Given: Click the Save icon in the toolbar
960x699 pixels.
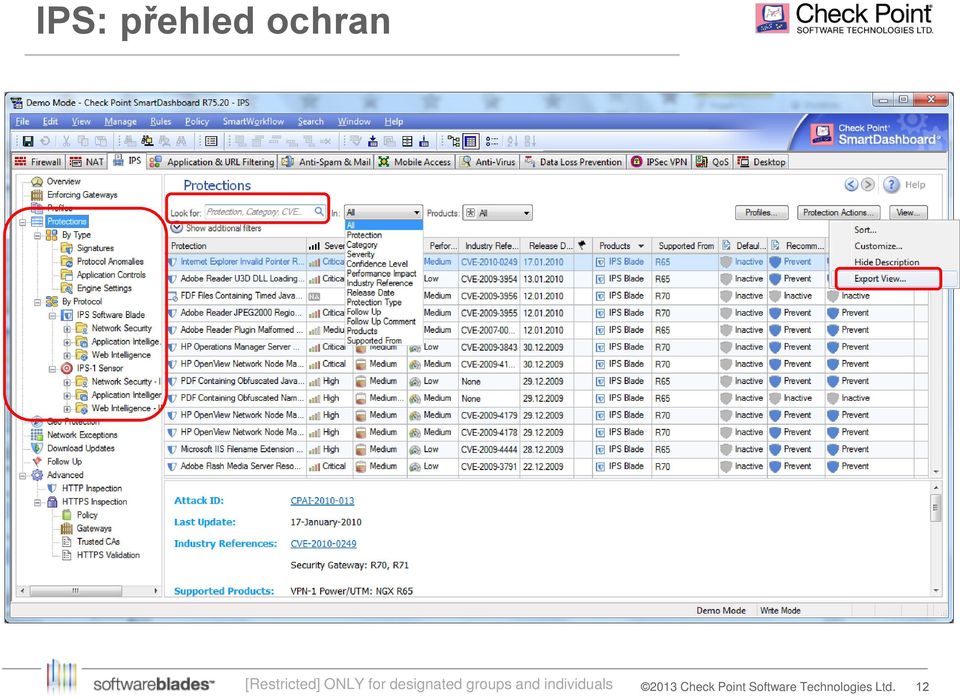Looking at the screenshot, I should point(28,141).
